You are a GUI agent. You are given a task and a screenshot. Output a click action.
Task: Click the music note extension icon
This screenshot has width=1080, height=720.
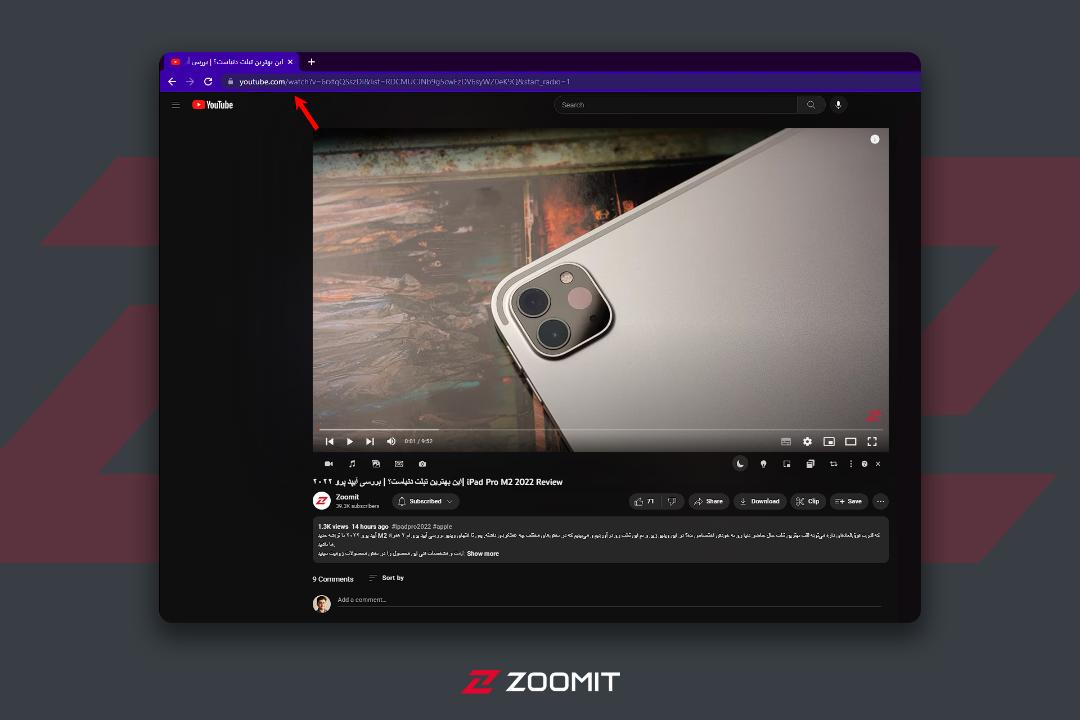352,464
